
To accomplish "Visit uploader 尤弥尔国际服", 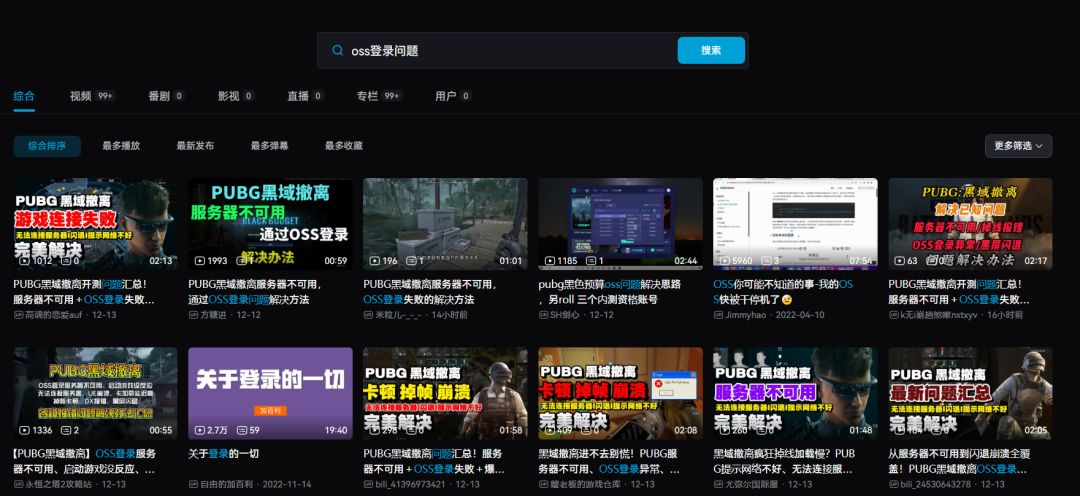I will 753,484.
